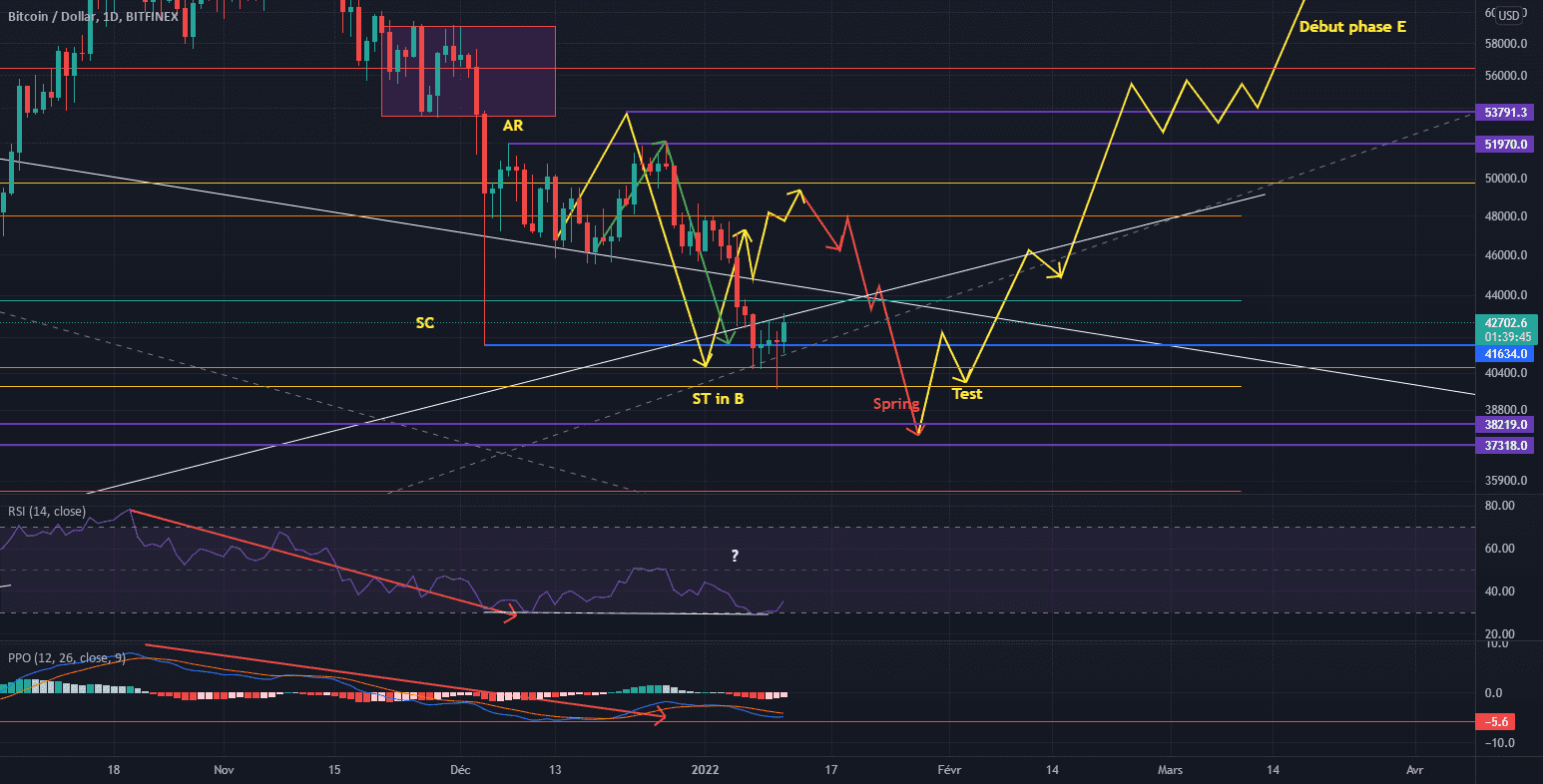This screenshot has width=1543, height=784.
Task: Click the 38800.0 price axis tick
Action: [1506, 410]
